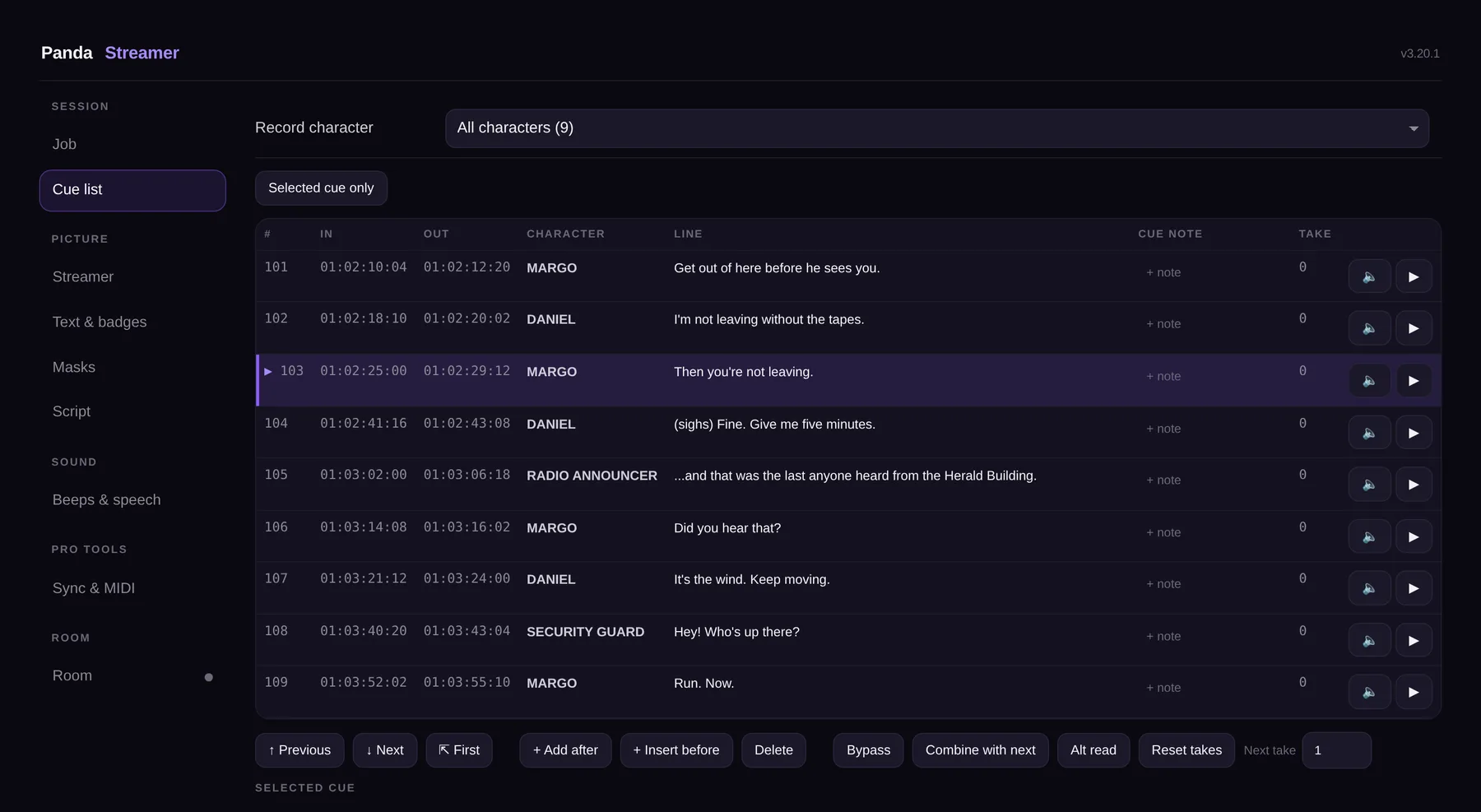Click the Combine with next button
Viewport: 1481px width, 812px height.
(x=980, y=750)
